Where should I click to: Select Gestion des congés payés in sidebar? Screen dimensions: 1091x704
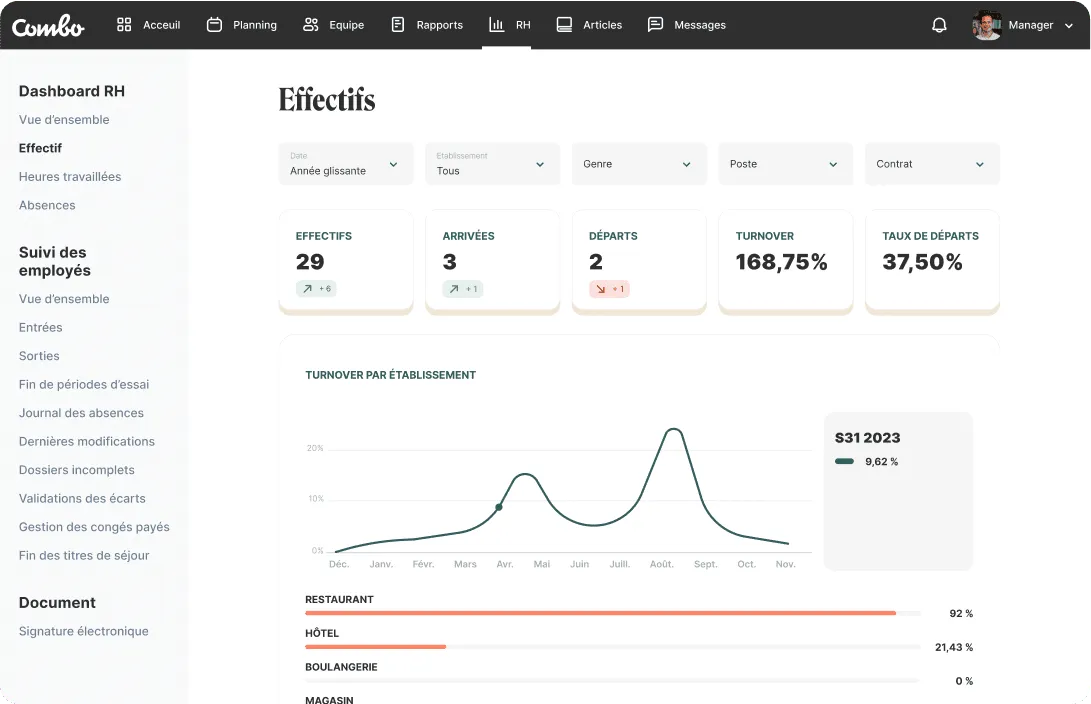[94, 527]
